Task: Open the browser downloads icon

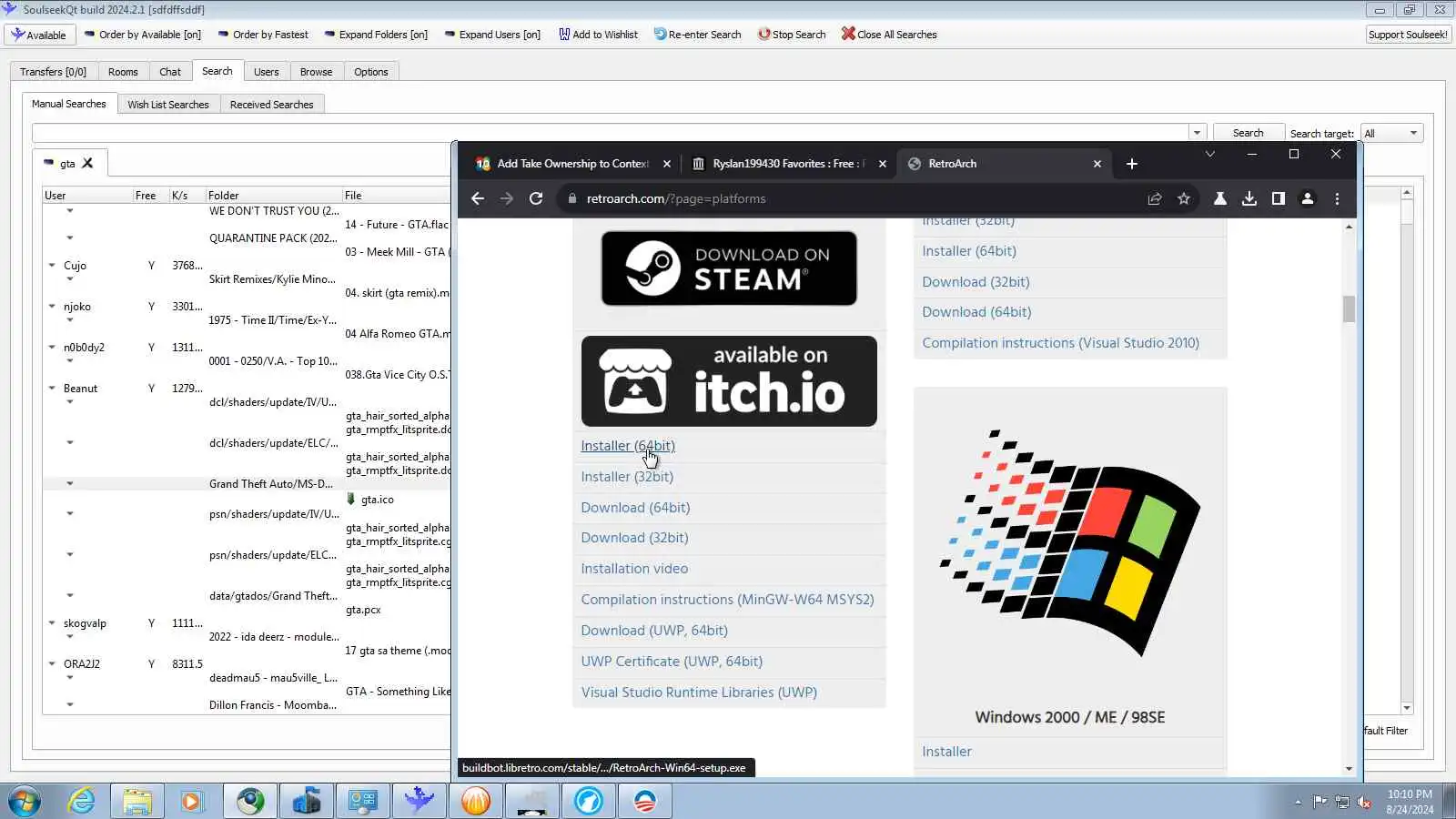Action: 1249,198
